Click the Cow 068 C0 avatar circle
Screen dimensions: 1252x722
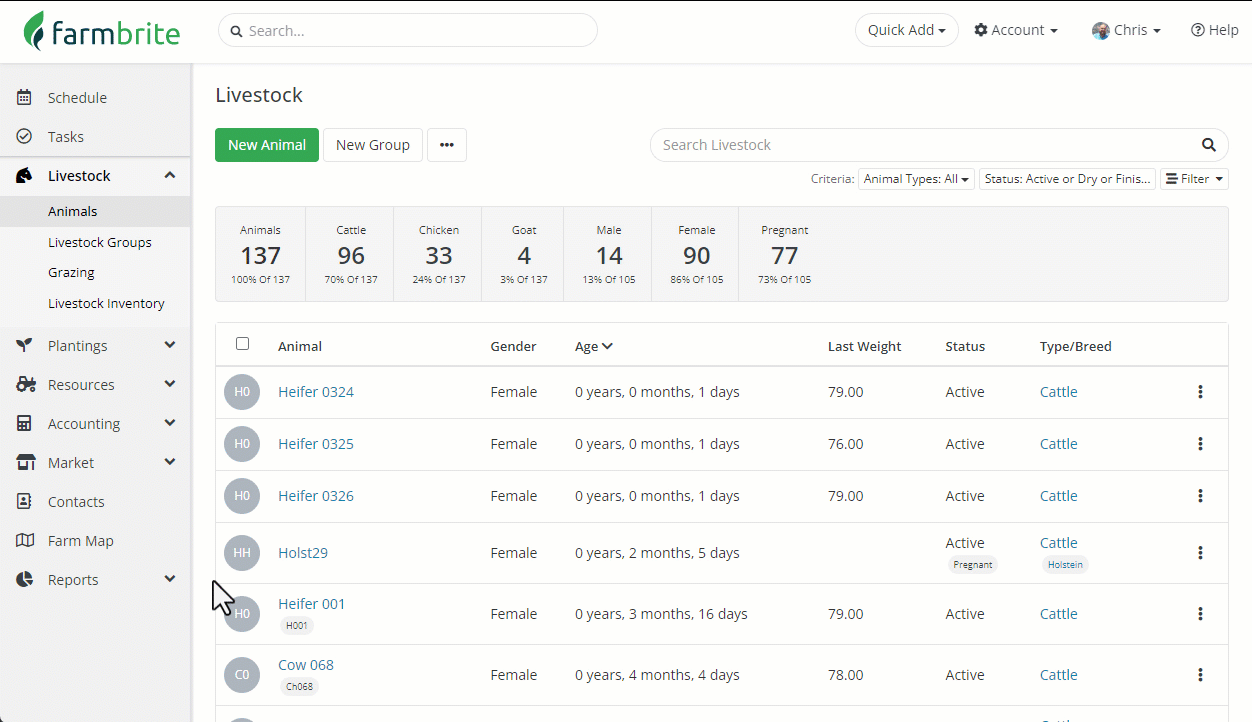tap(242, 675)
